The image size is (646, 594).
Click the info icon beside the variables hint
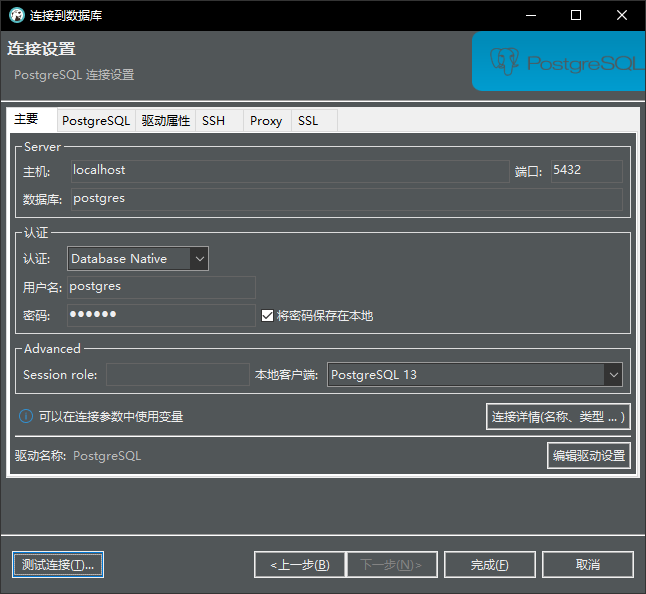tap(26, 416)
